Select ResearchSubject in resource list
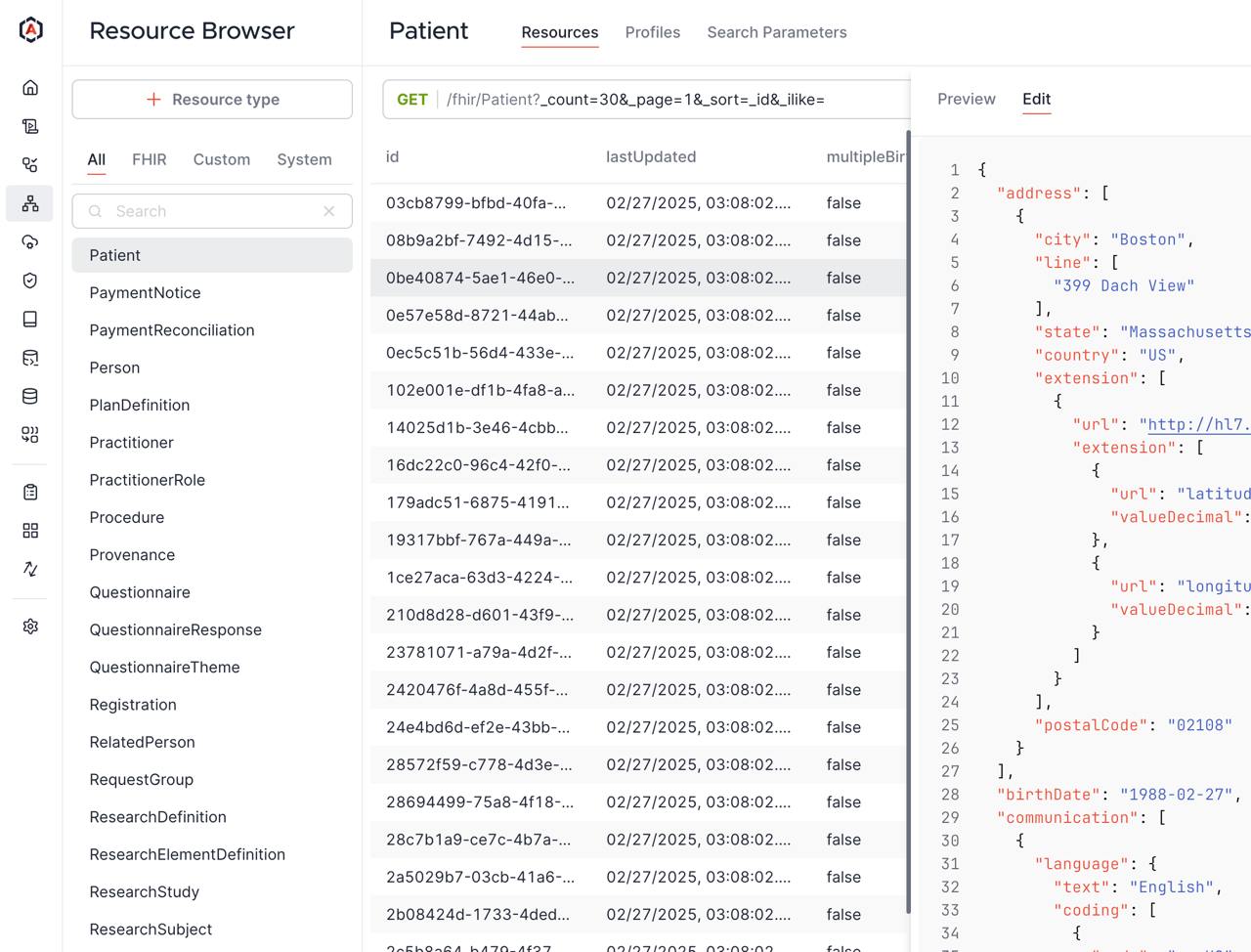1251x952 pixels. (x=212, y=930)
